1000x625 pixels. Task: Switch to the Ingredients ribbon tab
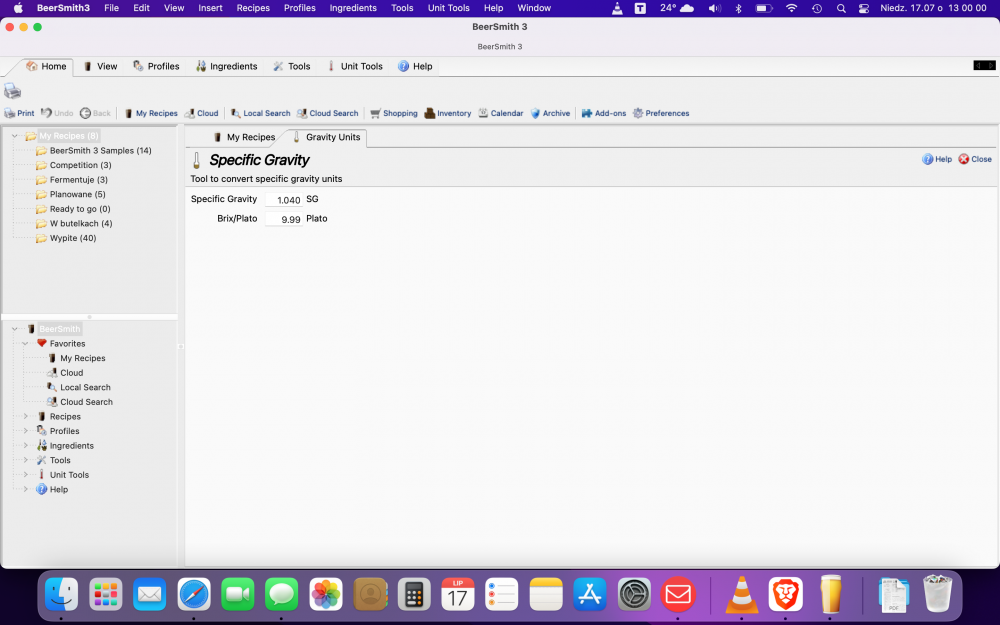(x=227, y=66)
